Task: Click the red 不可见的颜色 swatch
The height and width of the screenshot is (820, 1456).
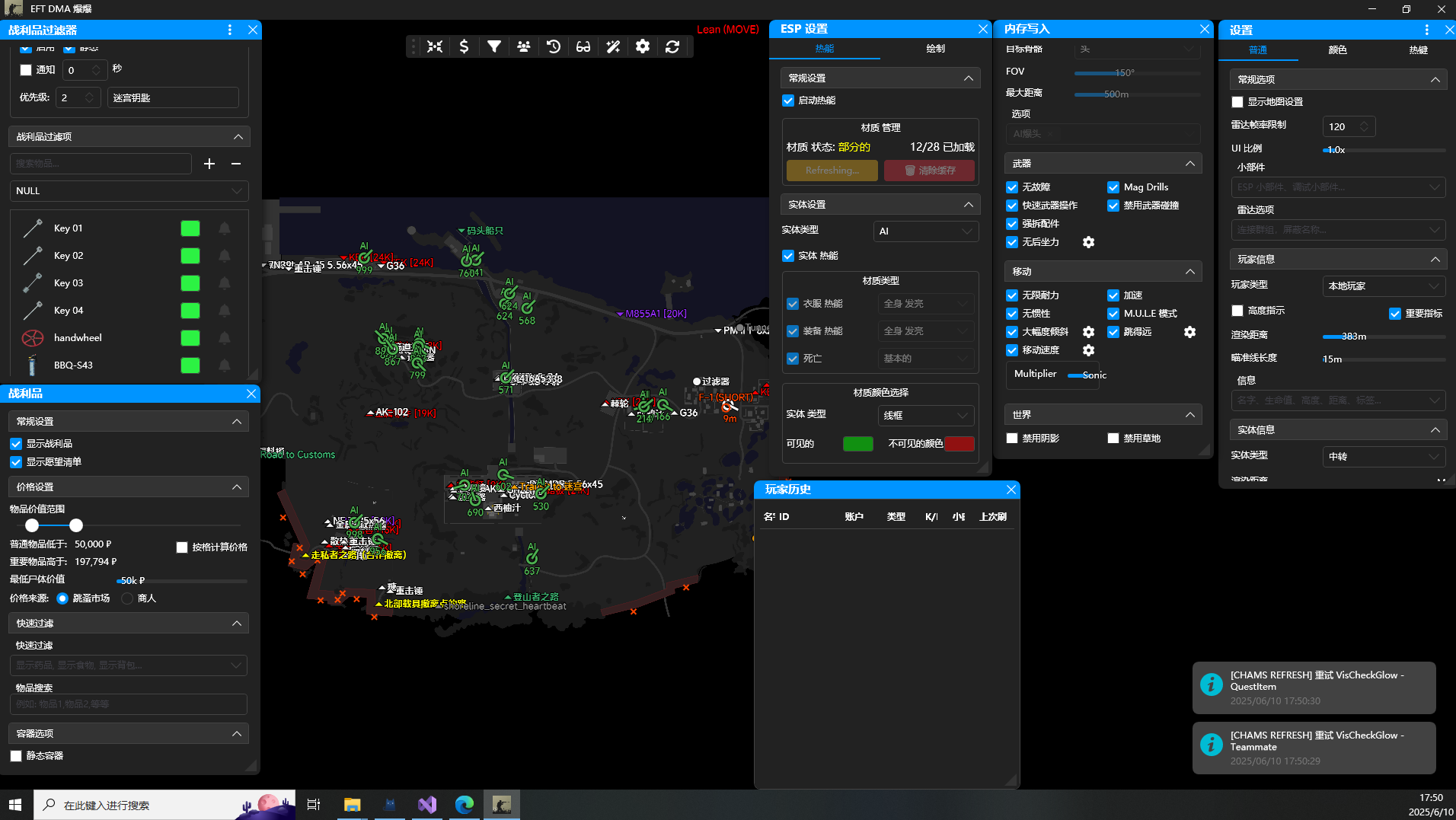Action: [x=959, y=444]
